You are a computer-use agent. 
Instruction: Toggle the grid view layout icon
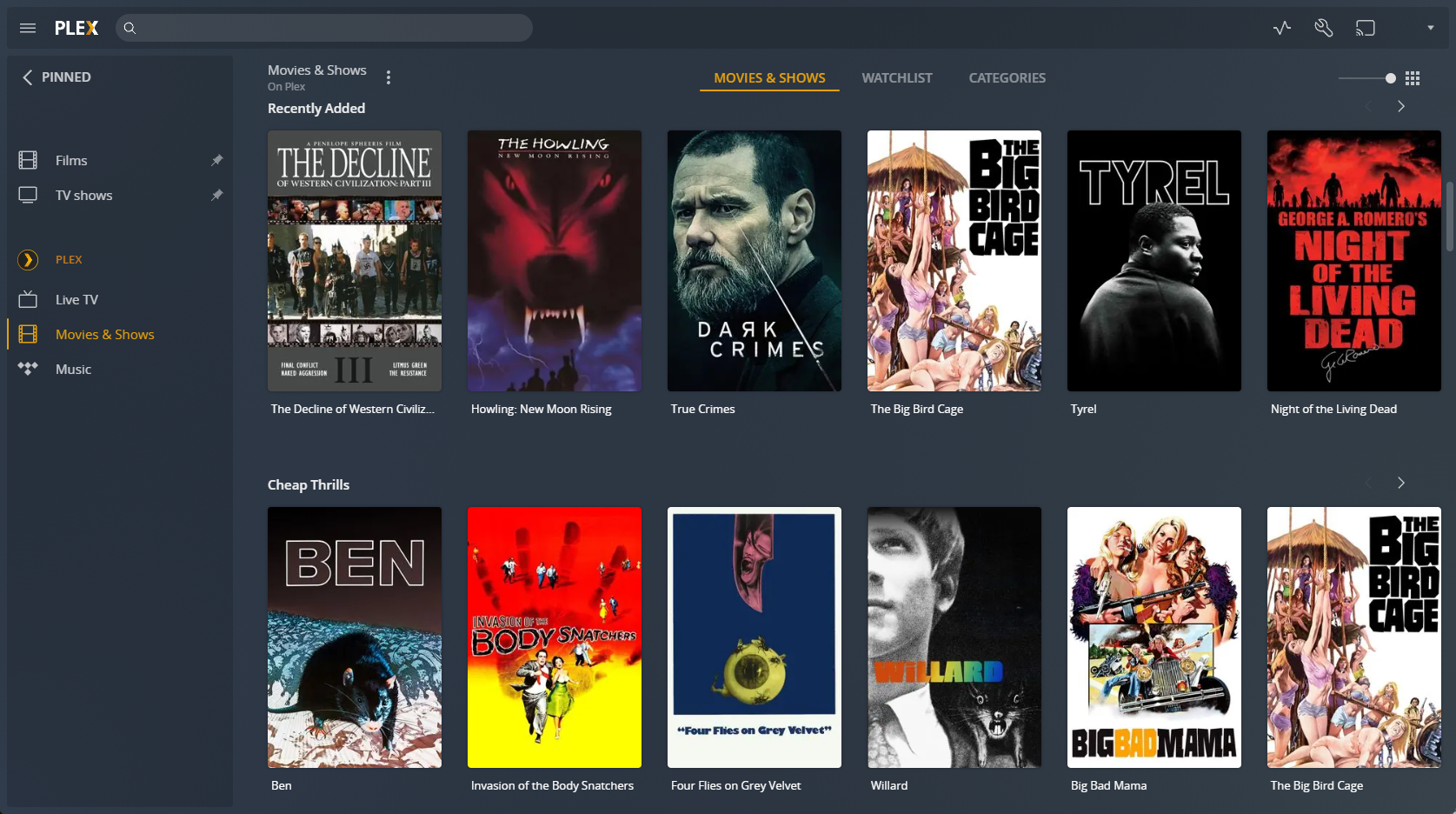tap(1413, 78)
